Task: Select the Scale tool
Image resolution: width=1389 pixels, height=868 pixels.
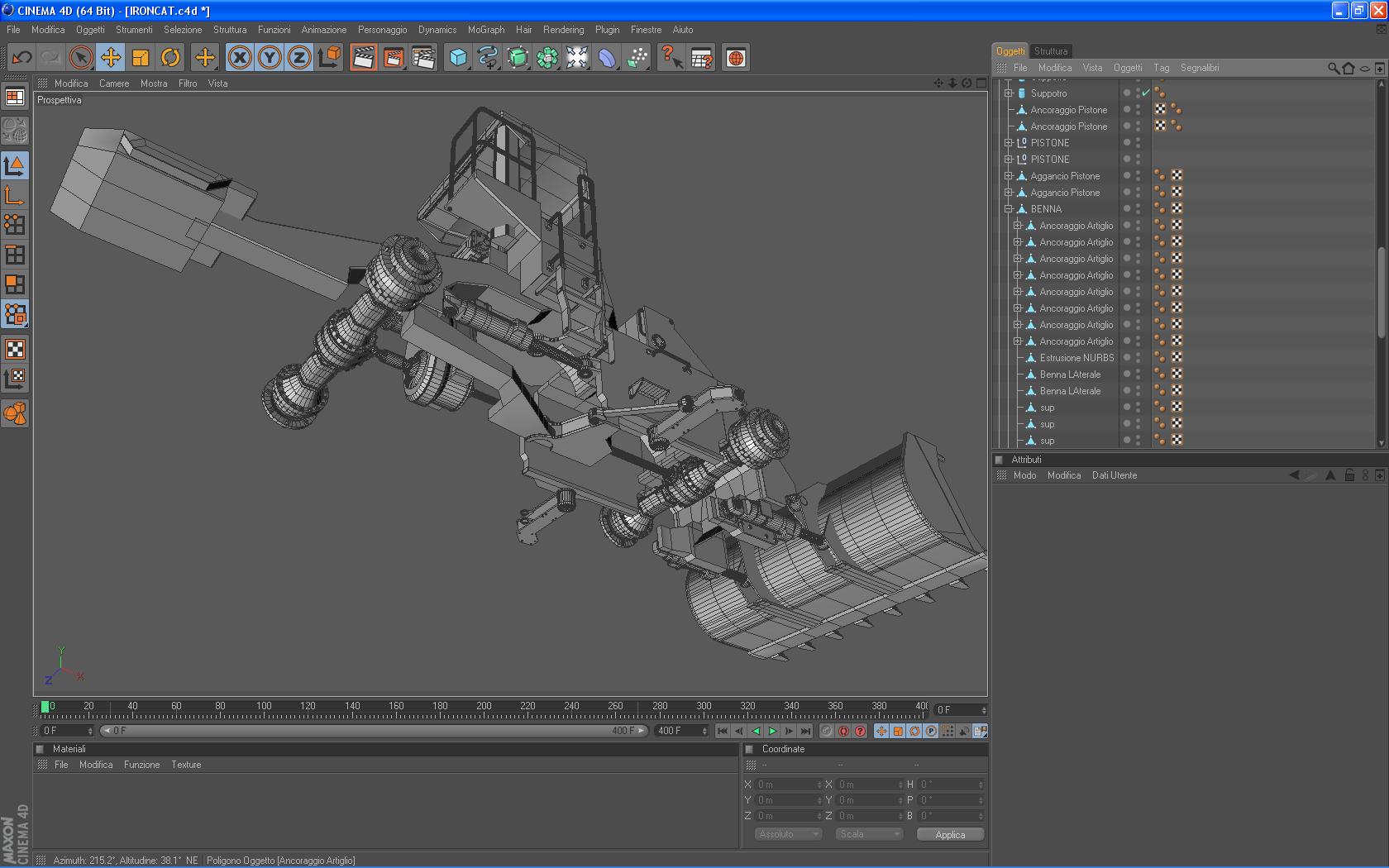Action: (141, 58)
